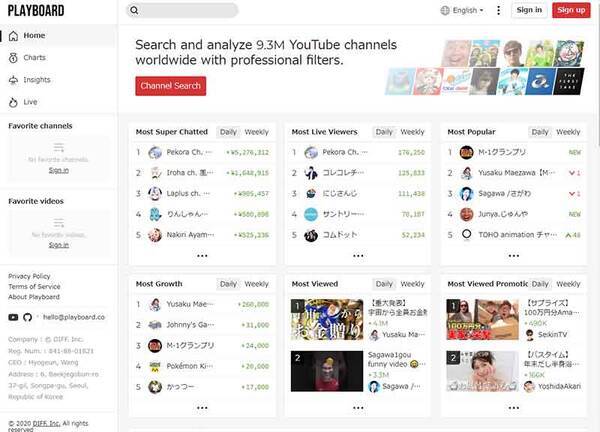Click hello@playboard.co email link
Screen dimensions: 600x432
pos(74,317)
